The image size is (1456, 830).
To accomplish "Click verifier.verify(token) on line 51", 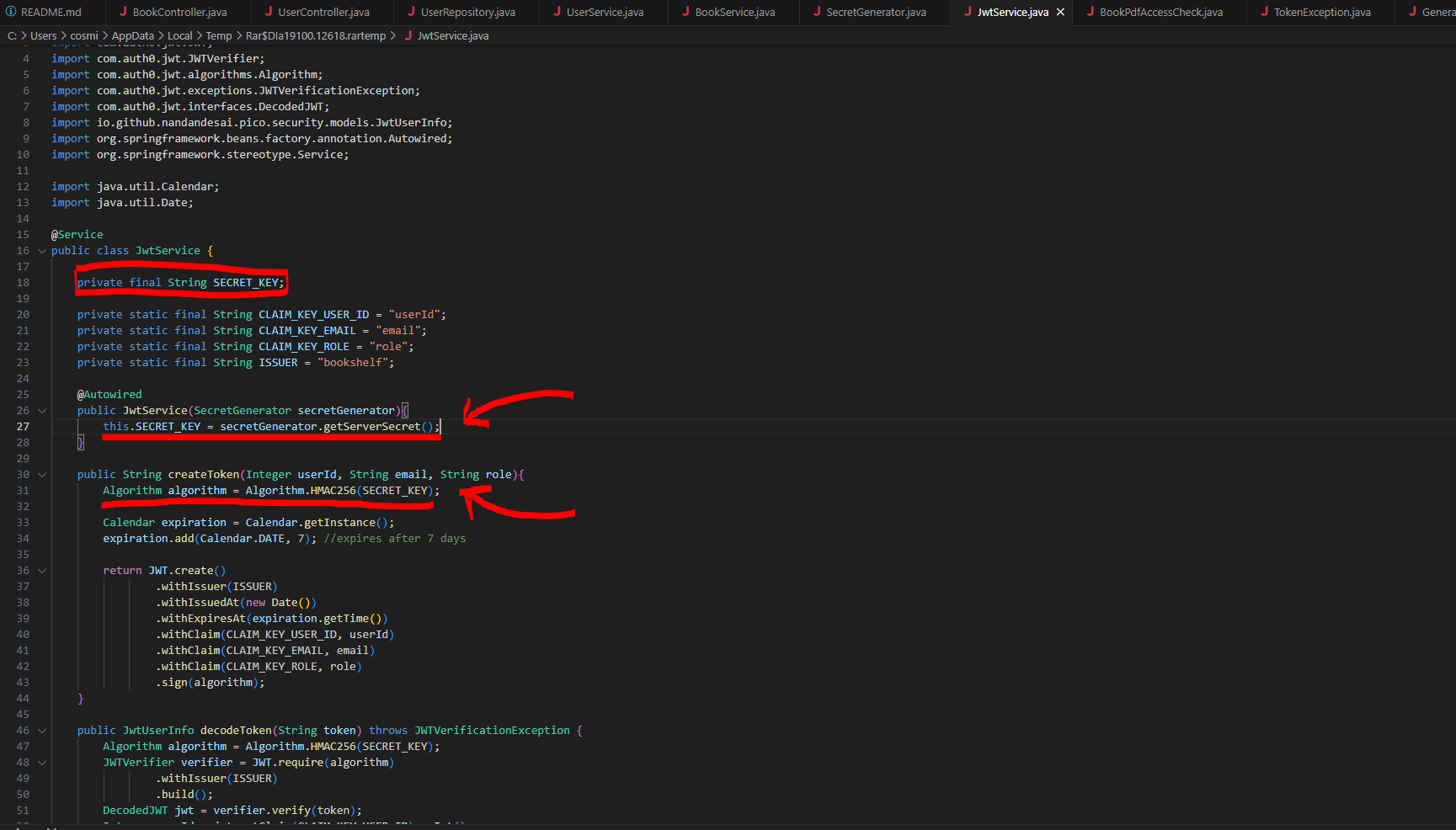I will [x=285, y=811].
